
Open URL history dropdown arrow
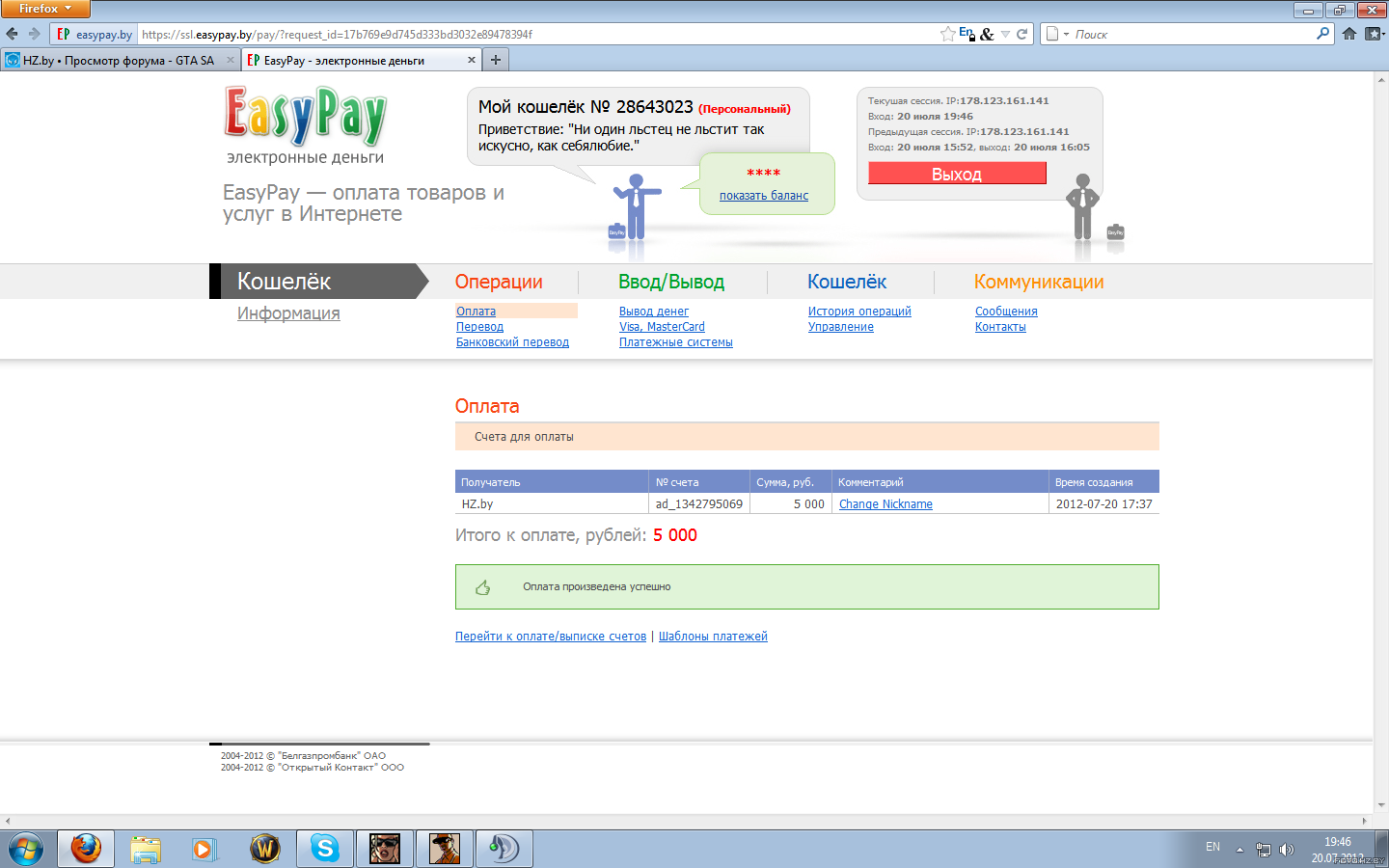point(1005,34)
